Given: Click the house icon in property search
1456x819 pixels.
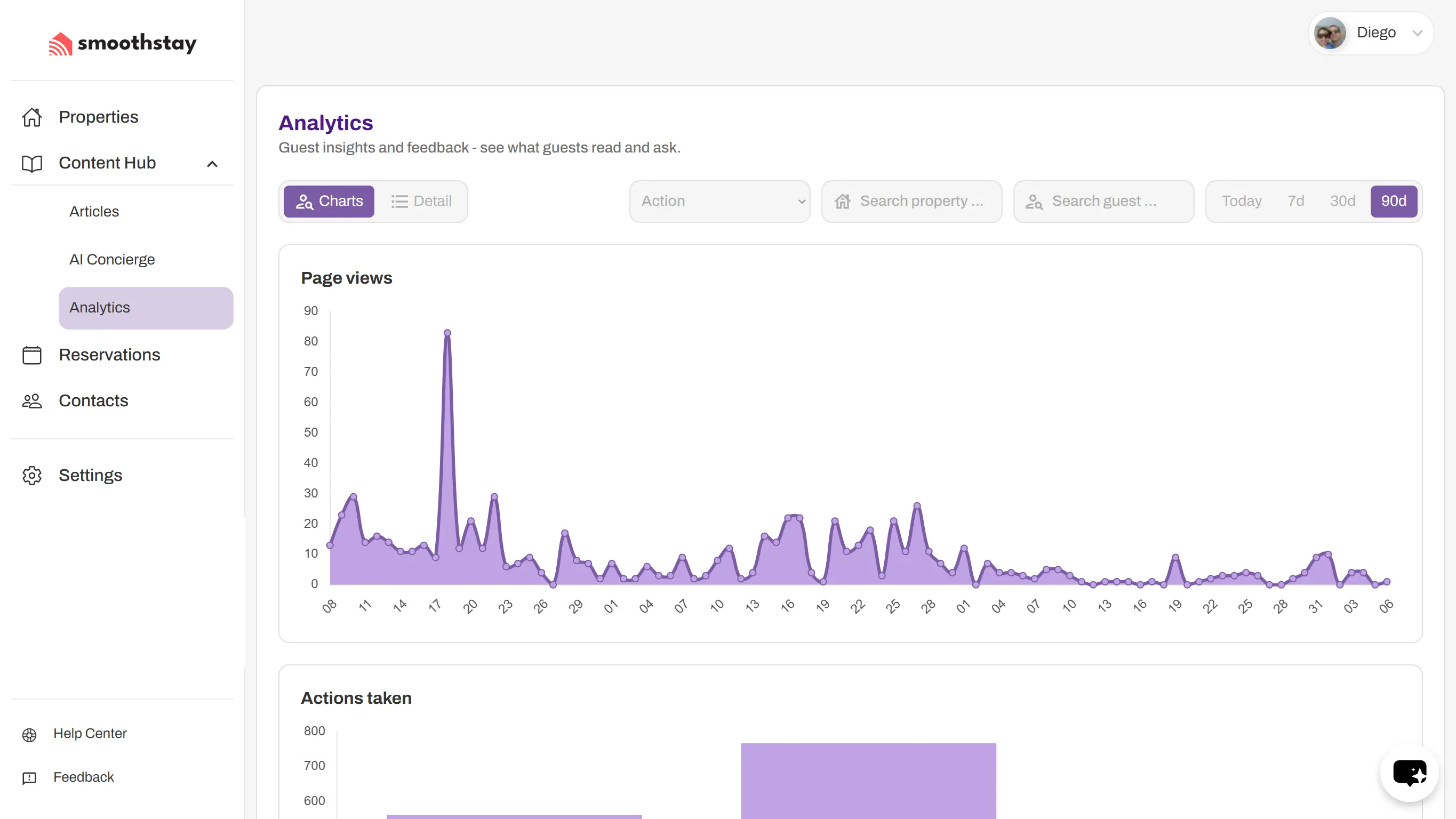Looking at the screenshot, I should (x=842, y=201).
